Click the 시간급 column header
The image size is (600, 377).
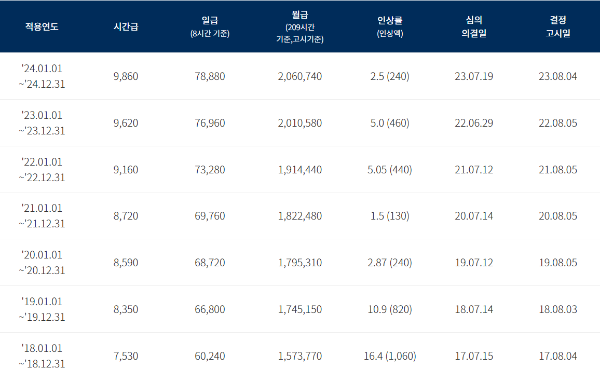[126, 26]
